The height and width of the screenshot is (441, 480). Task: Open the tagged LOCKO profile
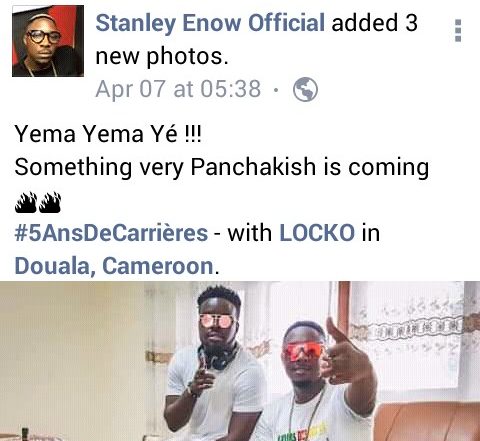[317, 233]
